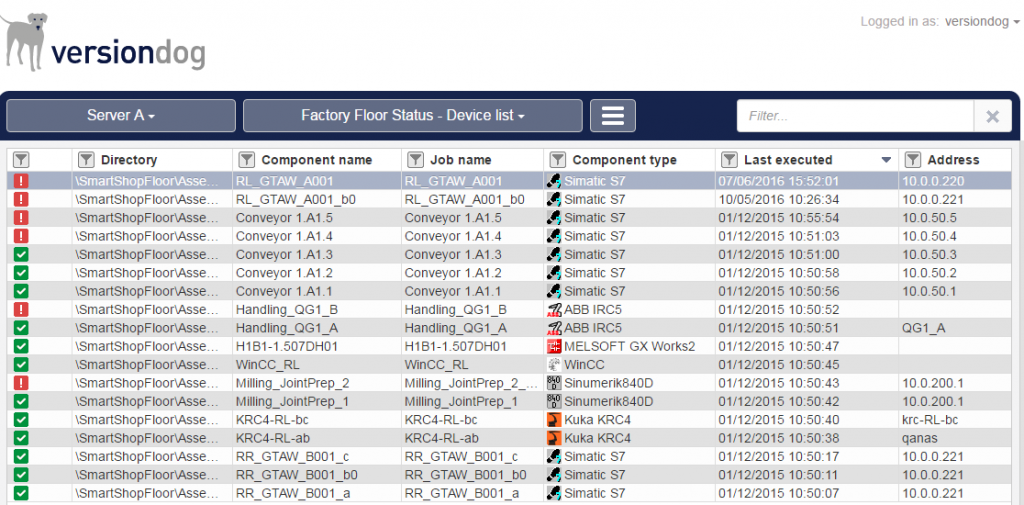
Task: Toggle sort arrow on Last executed column
Action: pyautogui.click(x=886, y=160)
